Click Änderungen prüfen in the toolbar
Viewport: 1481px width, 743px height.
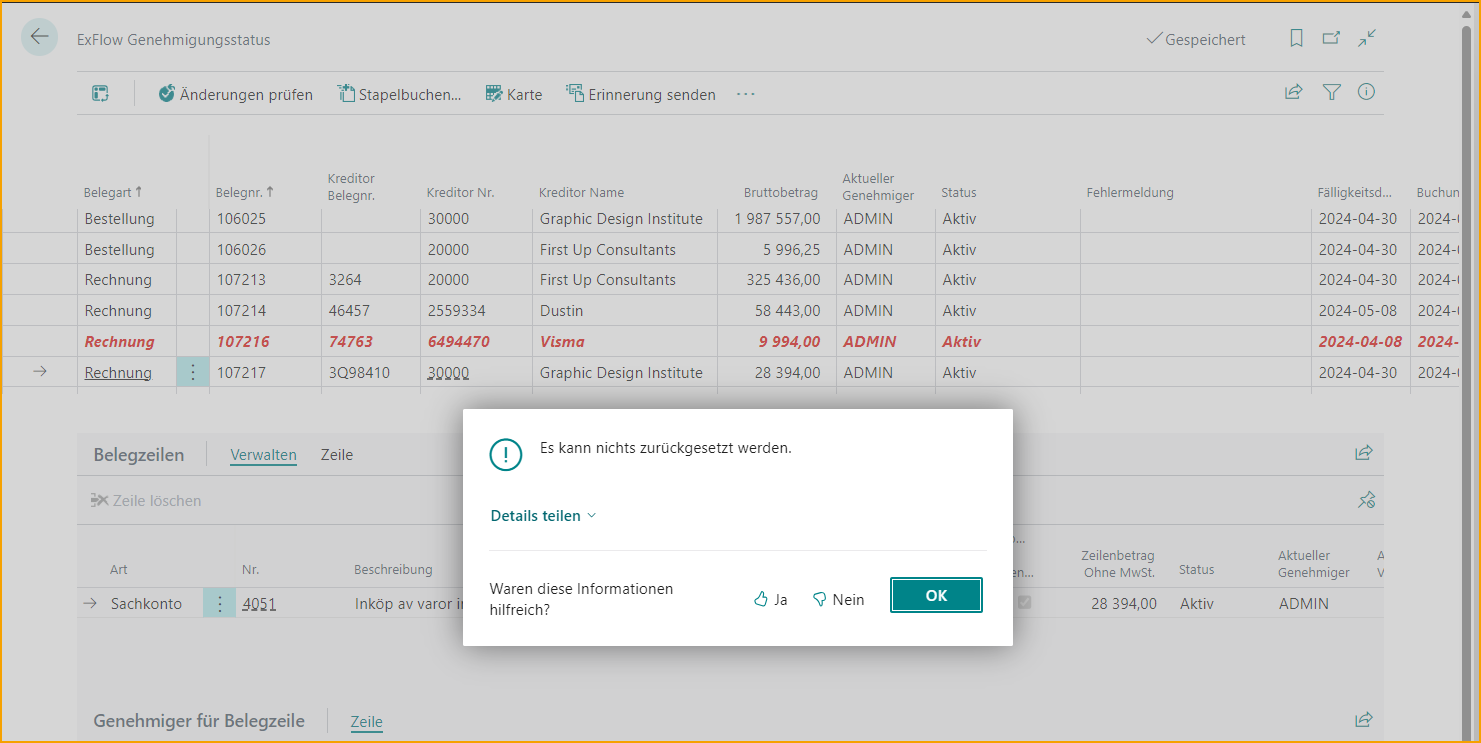coord(236,95)
